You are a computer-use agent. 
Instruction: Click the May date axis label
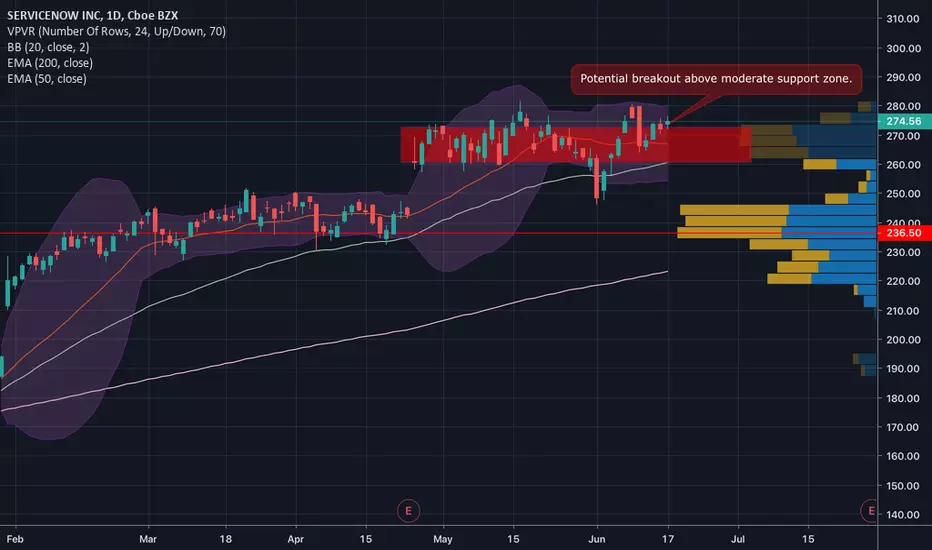443,539
